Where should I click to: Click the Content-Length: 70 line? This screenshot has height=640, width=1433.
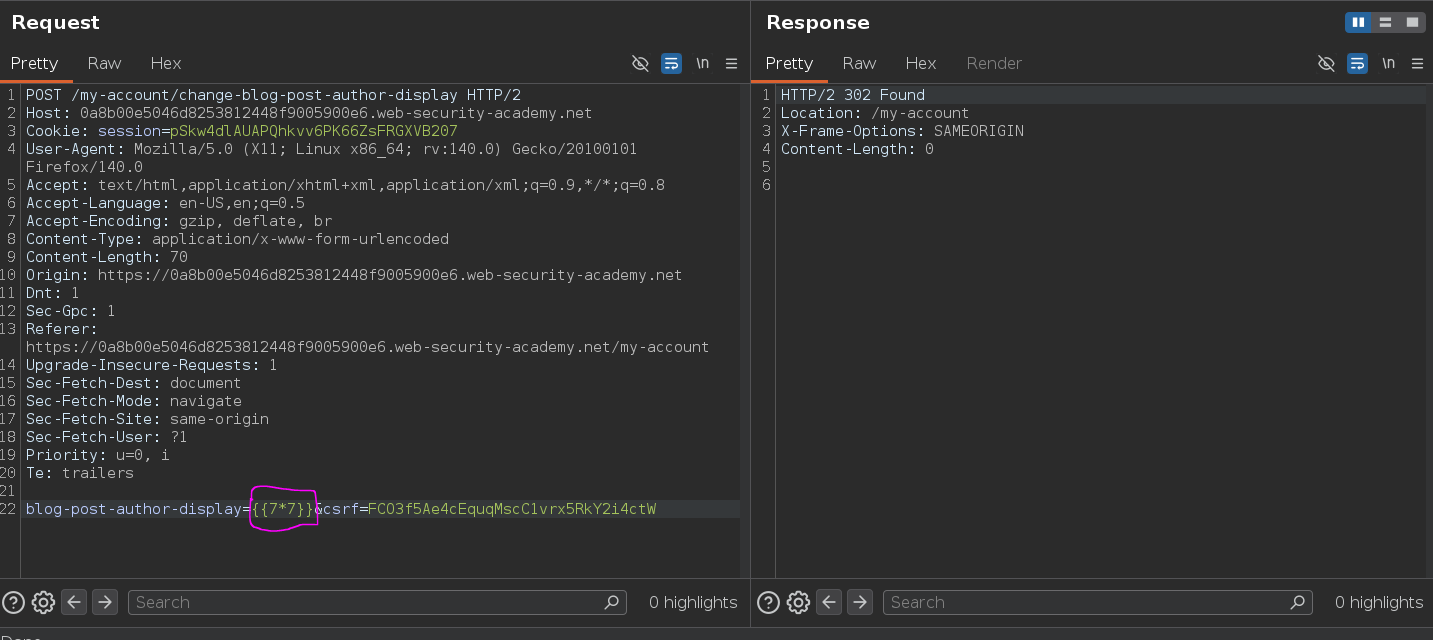point(106,257)
